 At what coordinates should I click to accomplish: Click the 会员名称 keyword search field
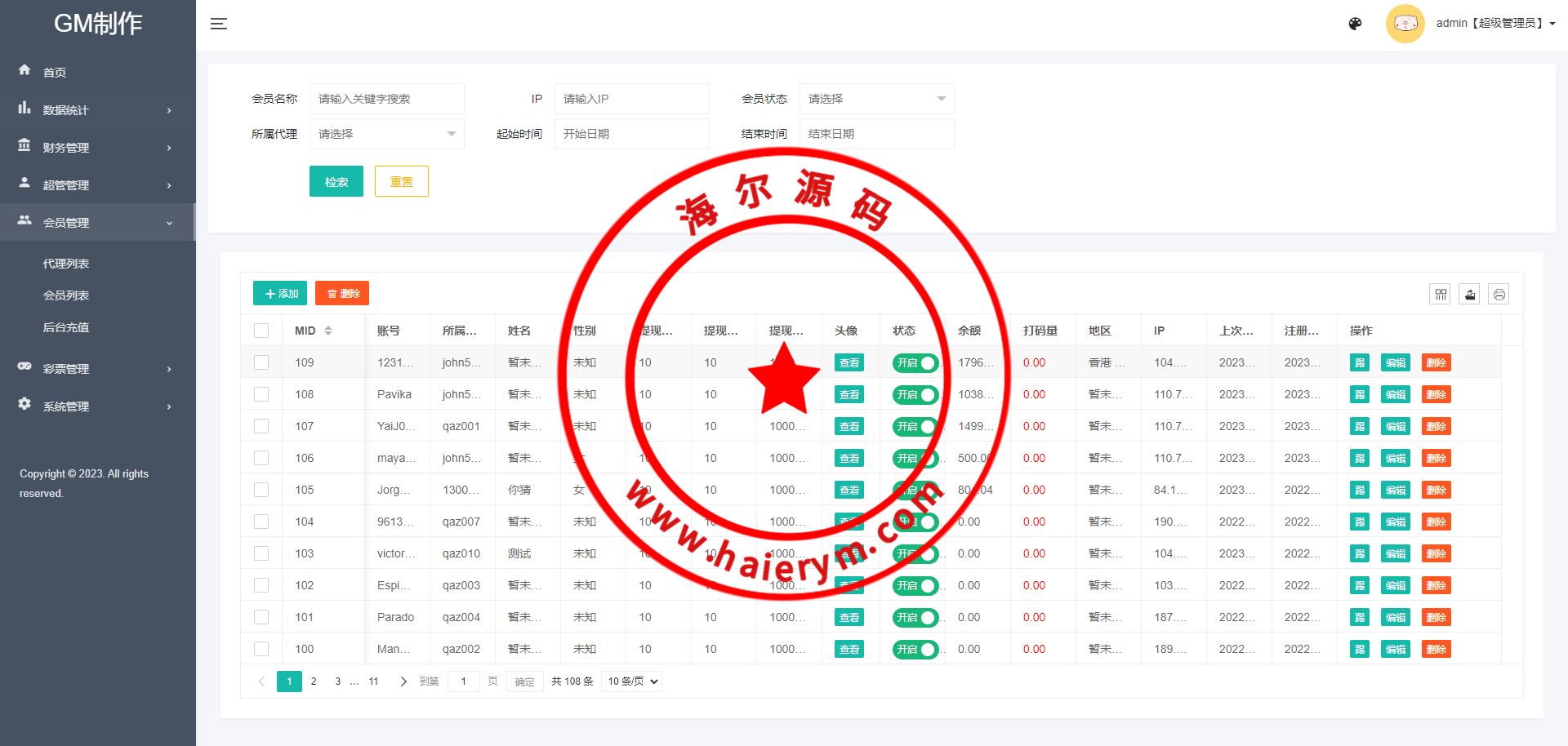tap(386, 99)
